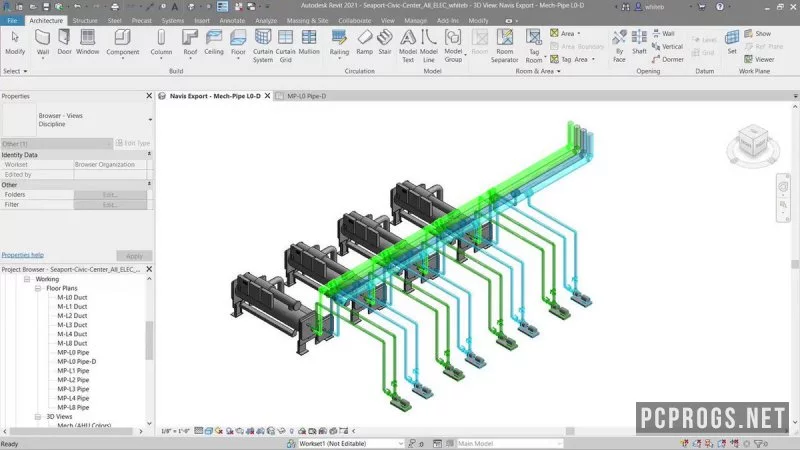This screenshot has height=450, width=800.
Task: Open the Help question mark icon
Action: pos(719,7)
